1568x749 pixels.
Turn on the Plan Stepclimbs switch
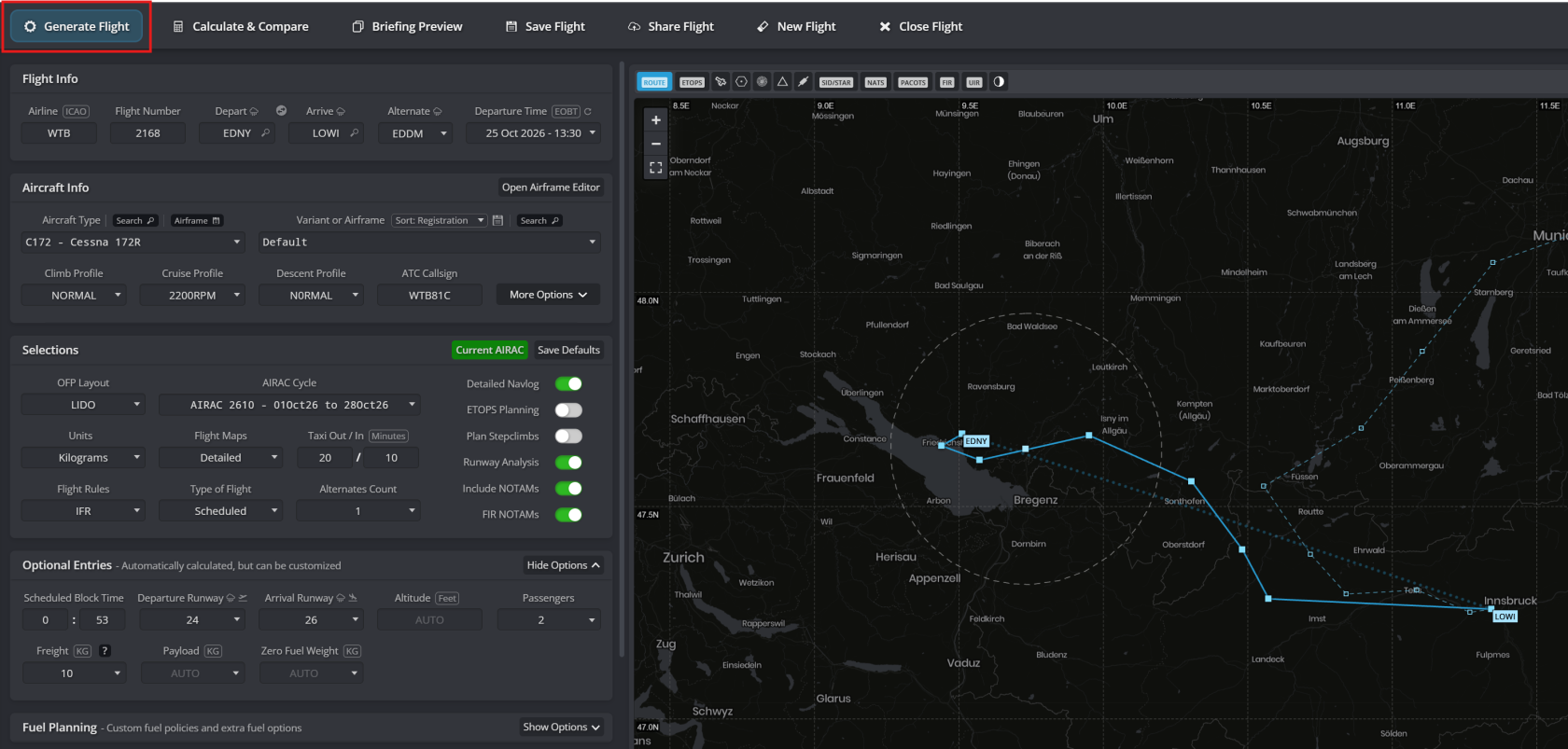coord(568,437)
